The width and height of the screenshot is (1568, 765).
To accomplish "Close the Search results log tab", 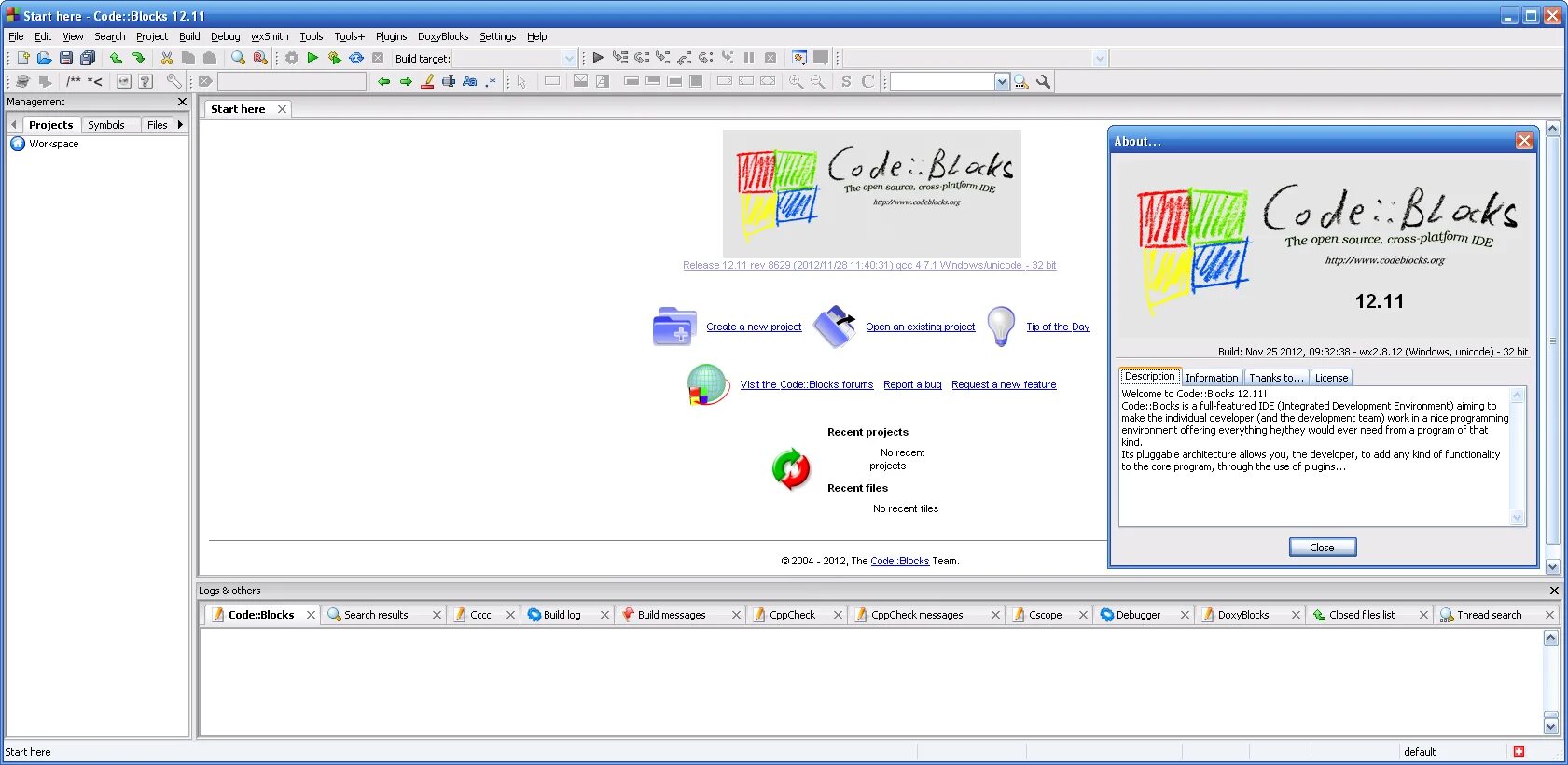I will pyautogui.click(x=437, y=615).
